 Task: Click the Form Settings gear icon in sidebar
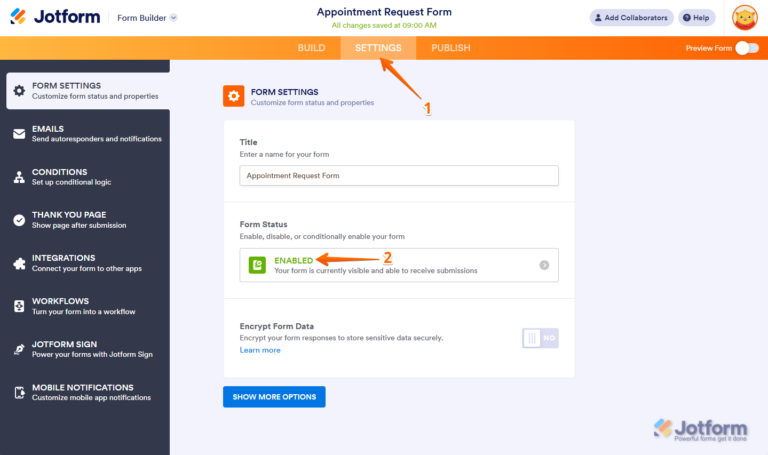pos(19,91)
